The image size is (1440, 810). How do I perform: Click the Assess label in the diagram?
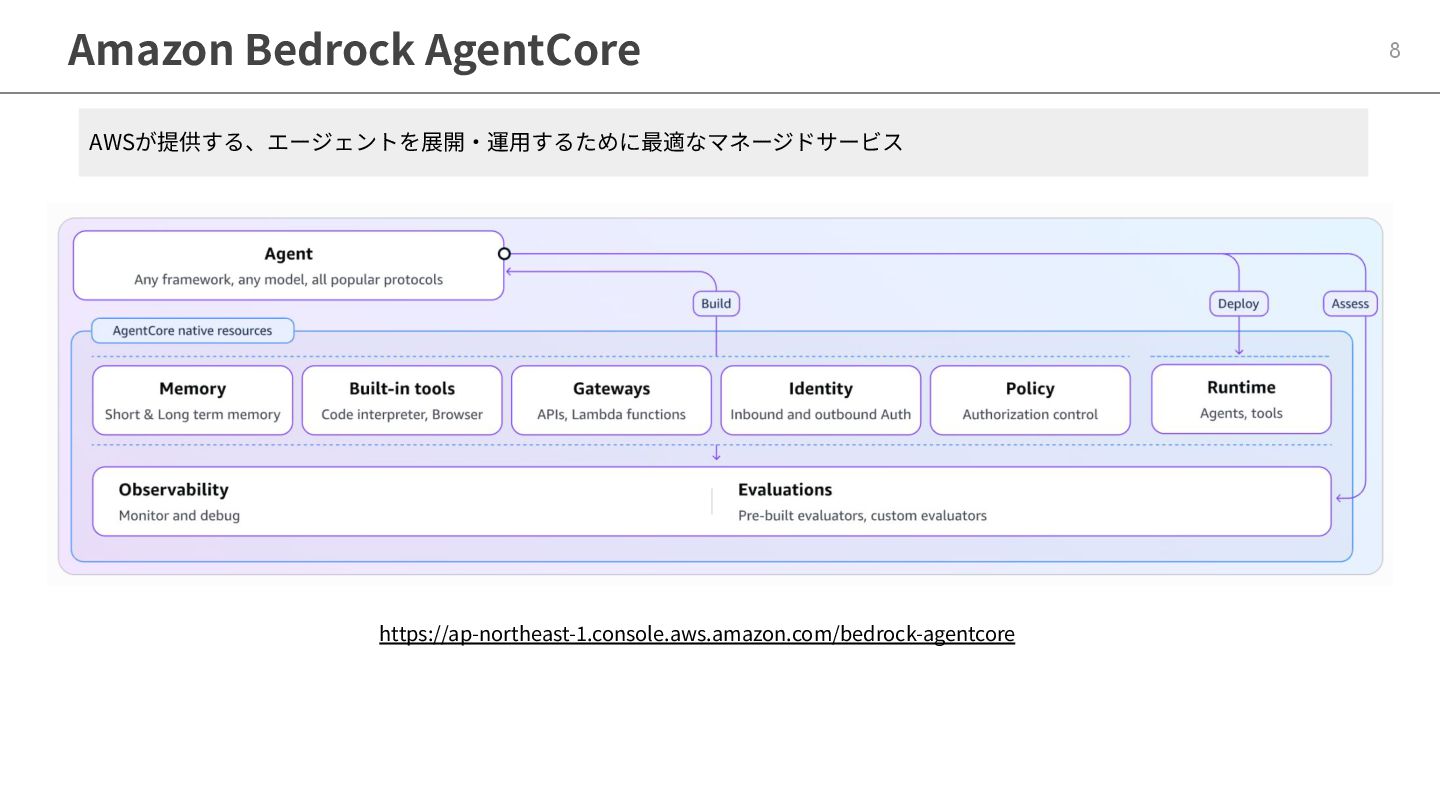point(1350,304)
